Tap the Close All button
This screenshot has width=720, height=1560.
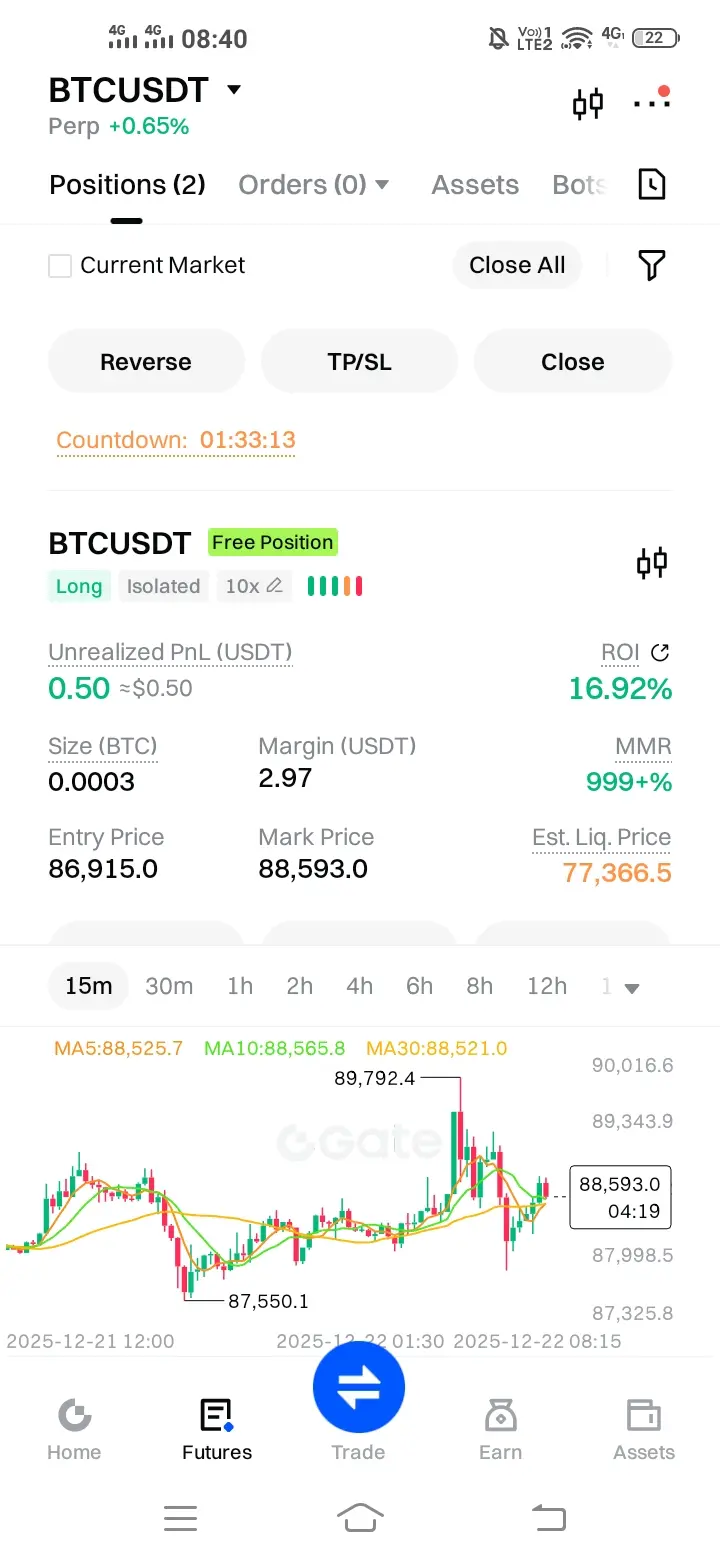pyautogui.click(x=517, y=265)
